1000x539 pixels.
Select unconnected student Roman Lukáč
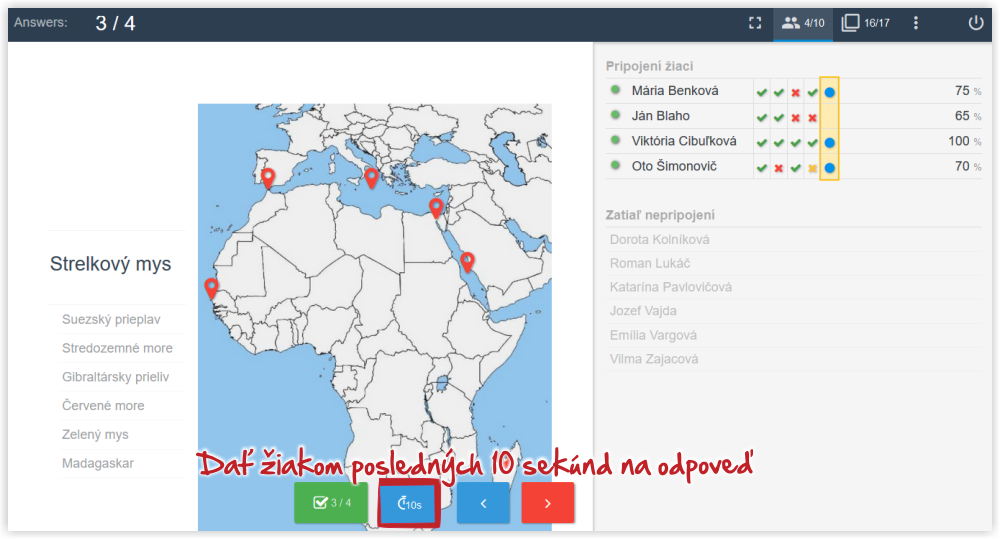650,263
